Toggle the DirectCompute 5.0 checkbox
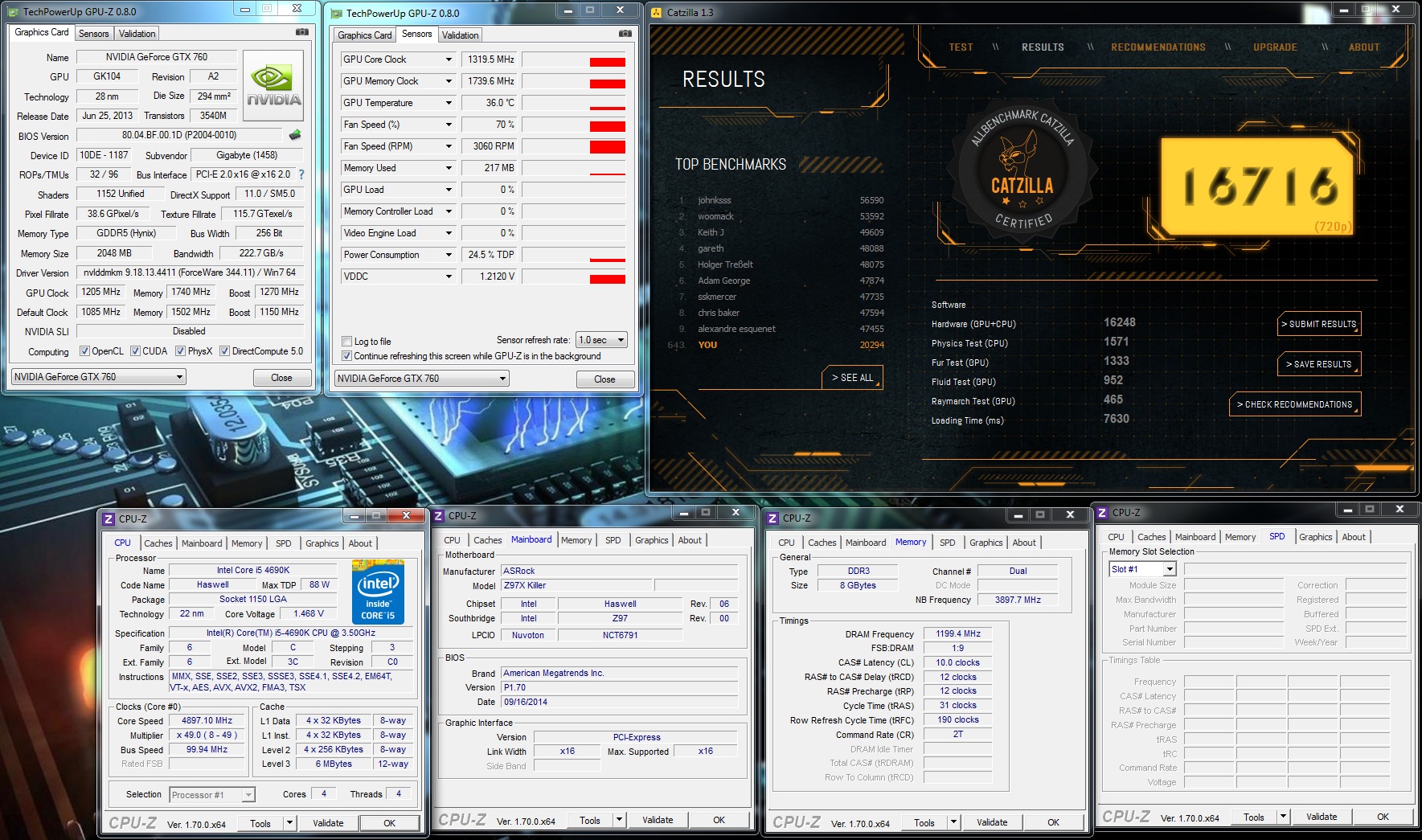 (224, 351)
